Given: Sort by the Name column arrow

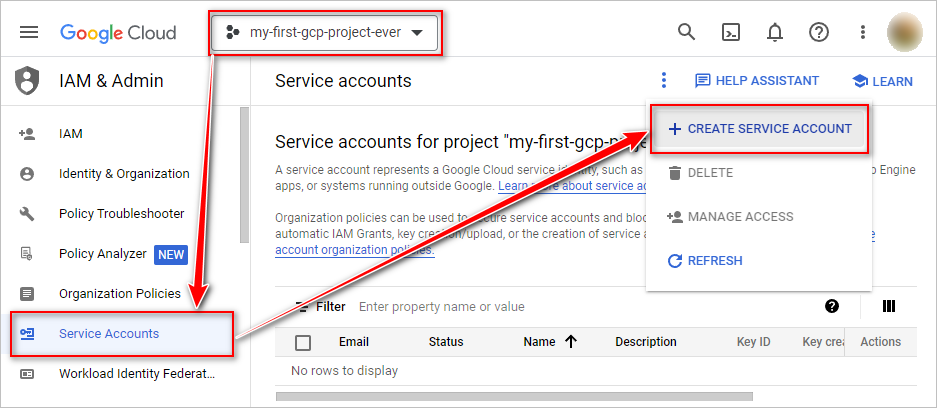Looking at the screenshot, I should click(571, 342).
